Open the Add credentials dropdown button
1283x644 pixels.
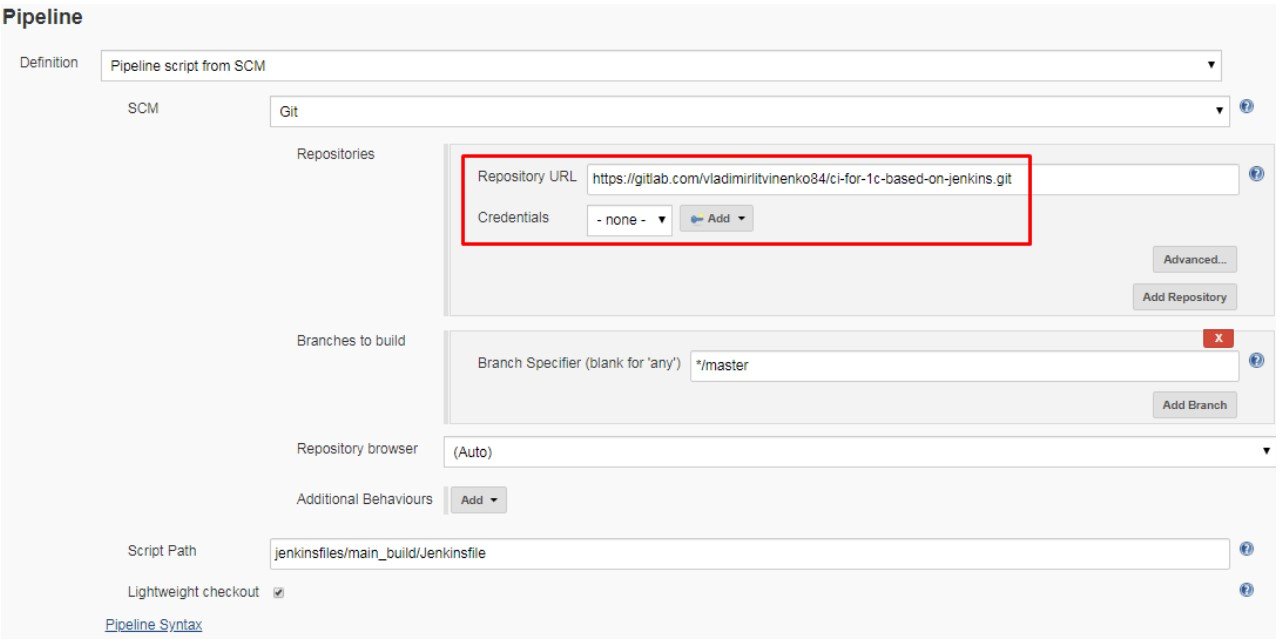click(716, 219)
